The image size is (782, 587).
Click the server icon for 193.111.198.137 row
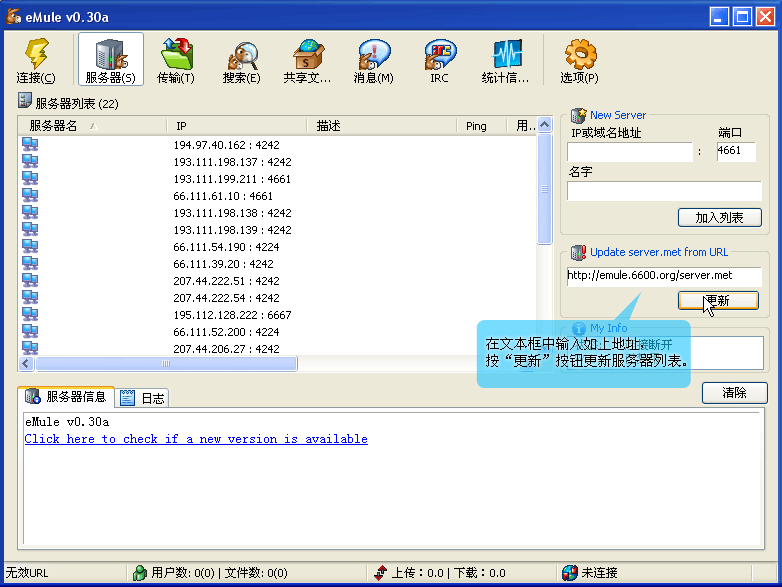tap(30, 162)
